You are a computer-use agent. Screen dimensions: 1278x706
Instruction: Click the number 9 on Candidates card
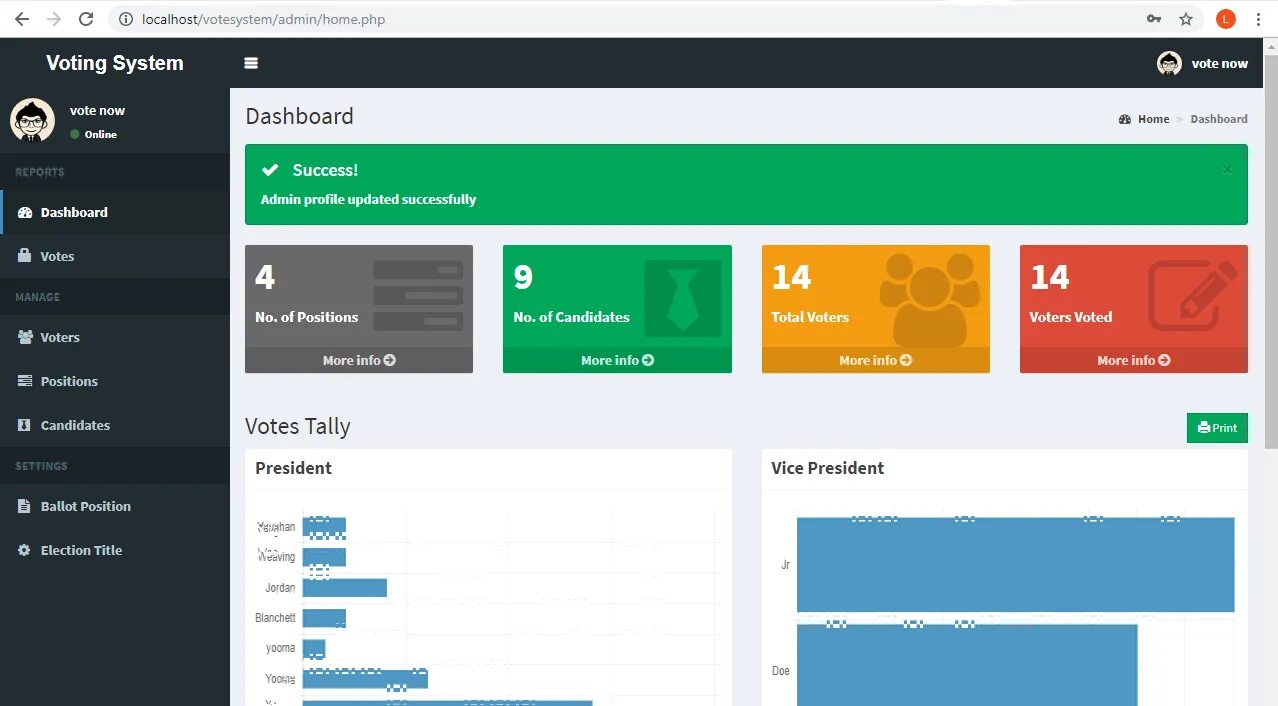pyautogui.click(x=523, y=277)
